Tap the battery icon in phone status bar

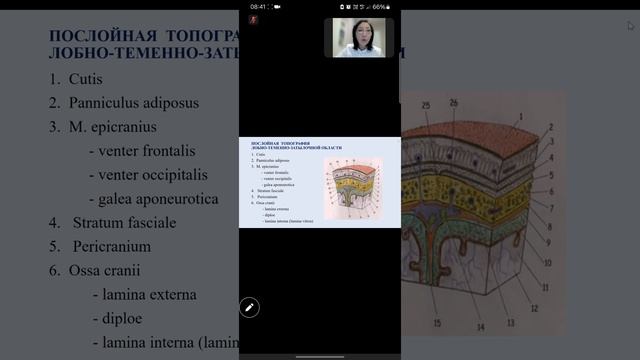click(x=388, y=7)
